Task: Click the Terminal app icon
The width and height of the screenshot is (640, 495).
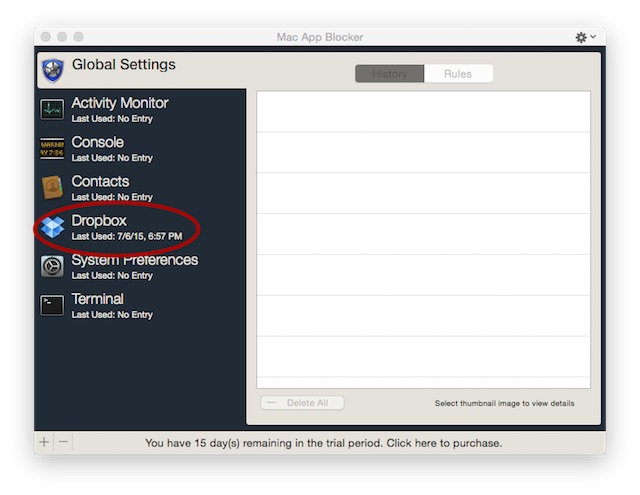Action: [x=52, y=305]
